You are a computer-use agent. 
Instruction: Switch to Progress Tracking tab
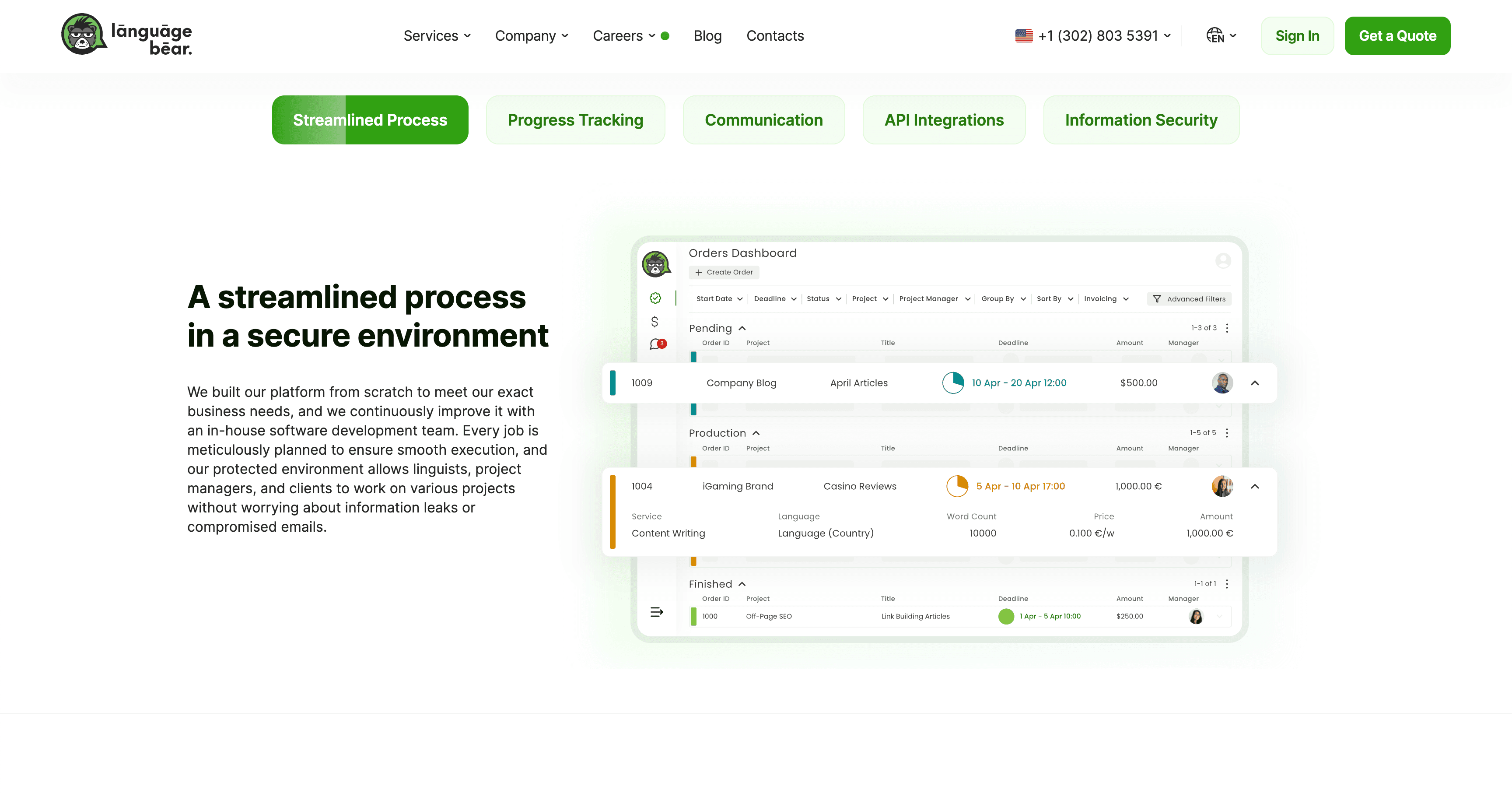click(575, 120)
